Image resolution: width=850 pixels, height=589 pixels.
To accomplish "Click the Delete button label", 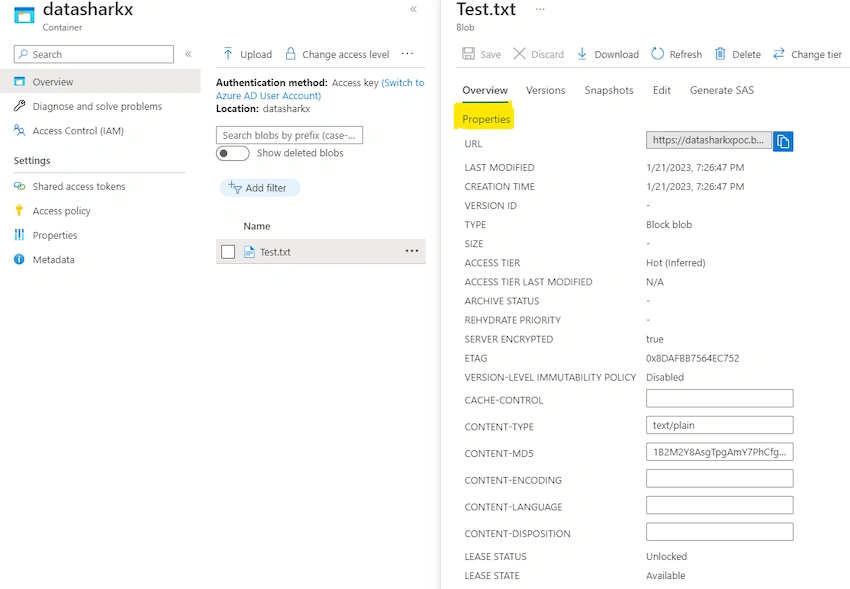I will (746, 54).
